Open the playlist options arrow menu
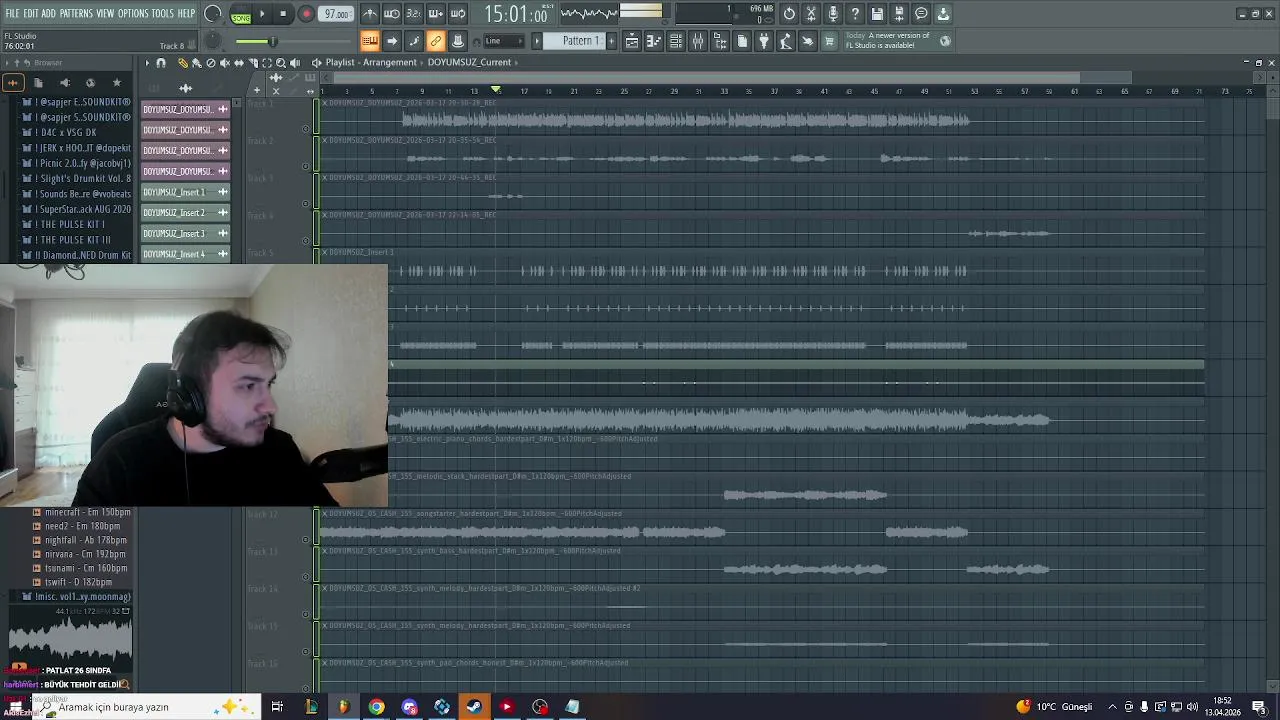The height and width of the screenshot is (720, 1280). 147,63
